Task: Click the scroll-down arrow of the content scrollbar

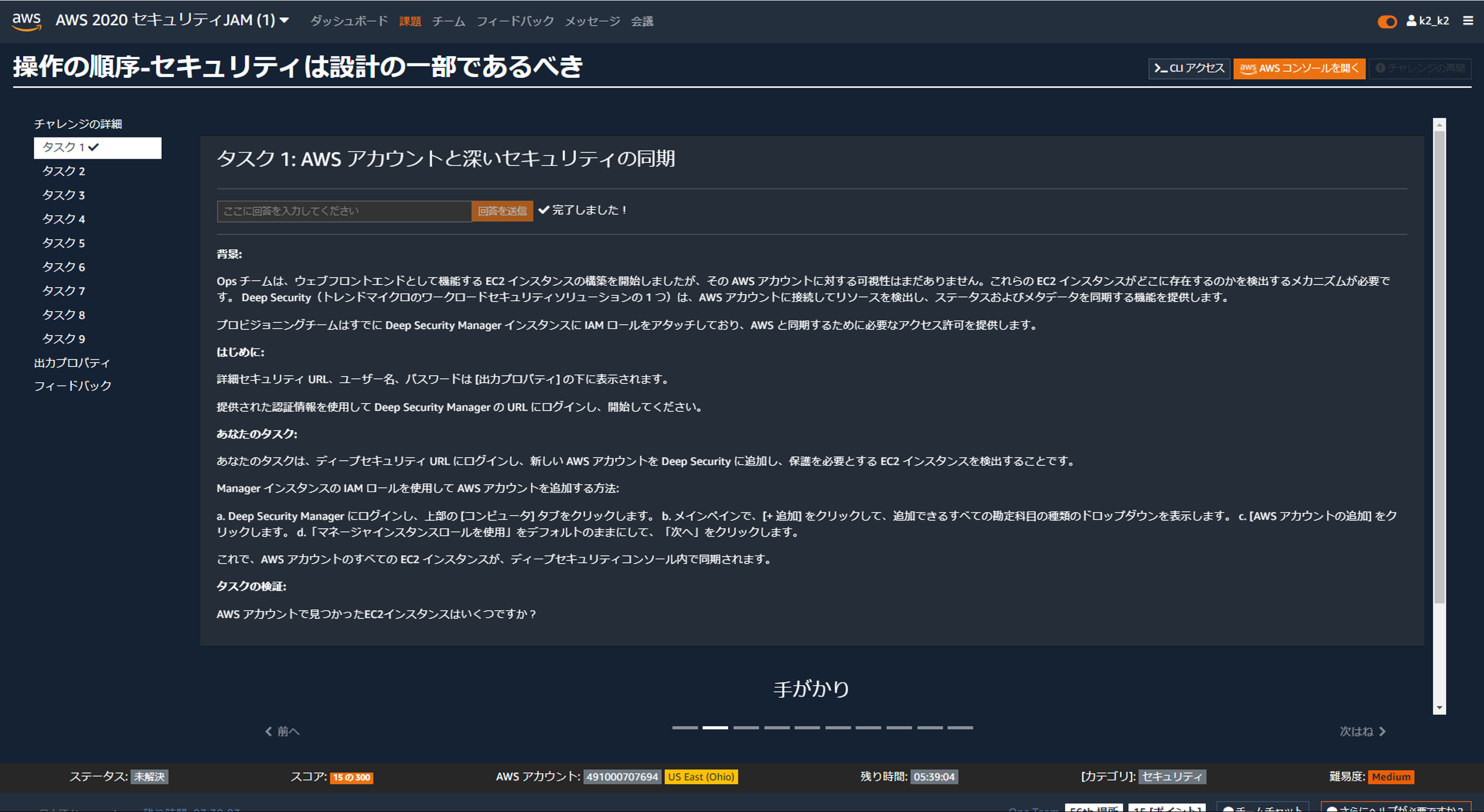Action: [1439, 708]
